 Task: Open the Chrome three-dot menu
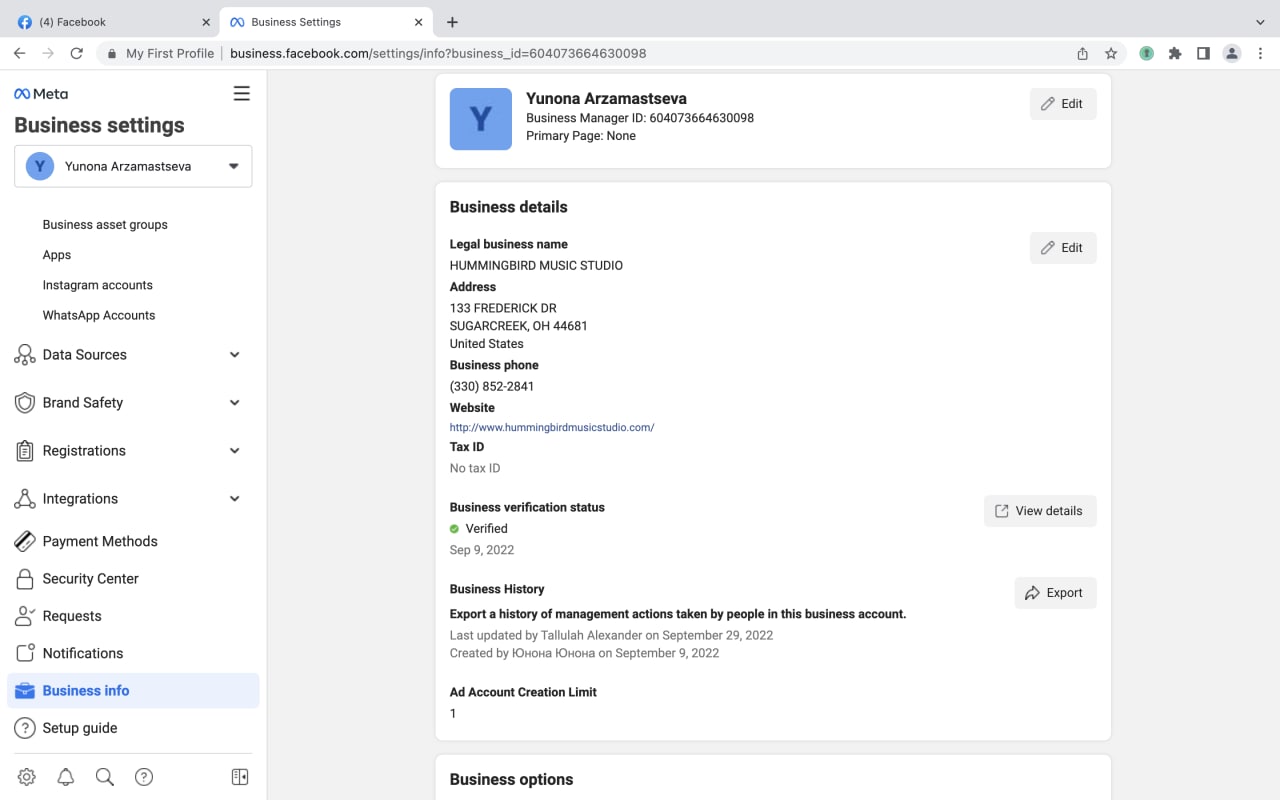click(x=1260, y=53)
